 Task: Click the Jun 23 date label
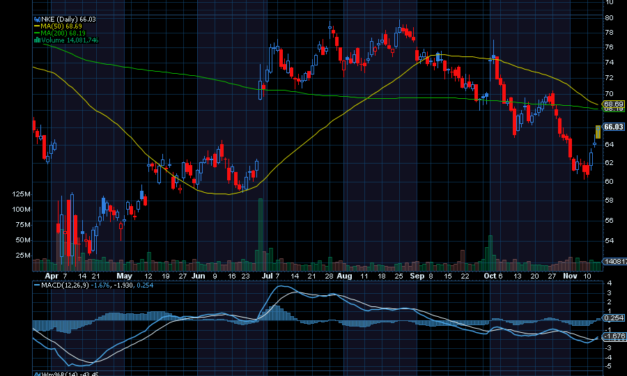(x=246, y=276)
